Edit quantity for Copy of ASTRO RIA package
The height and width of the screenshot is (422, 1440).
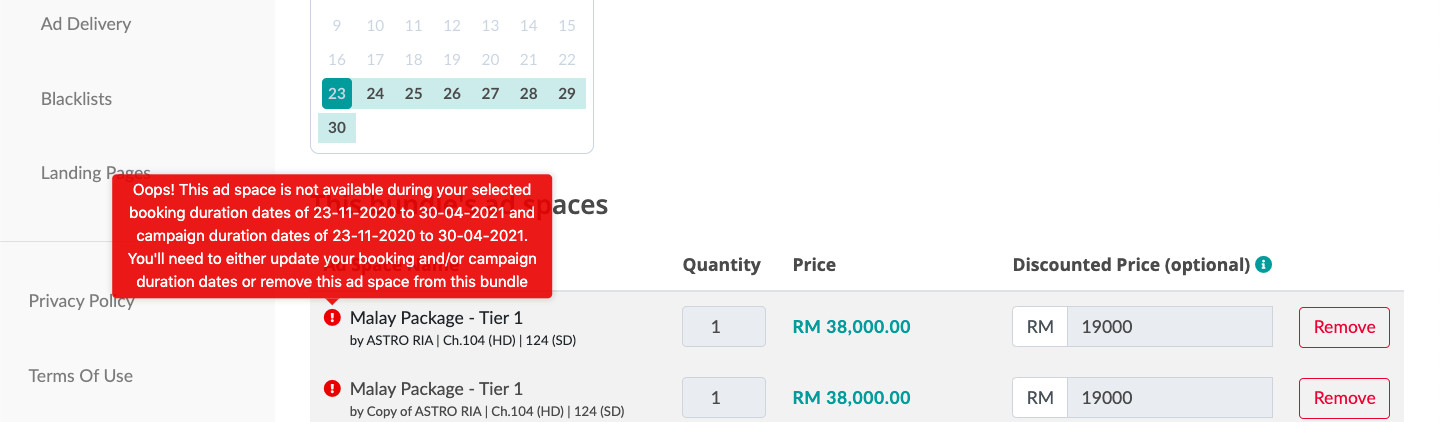tap(724, 398)
